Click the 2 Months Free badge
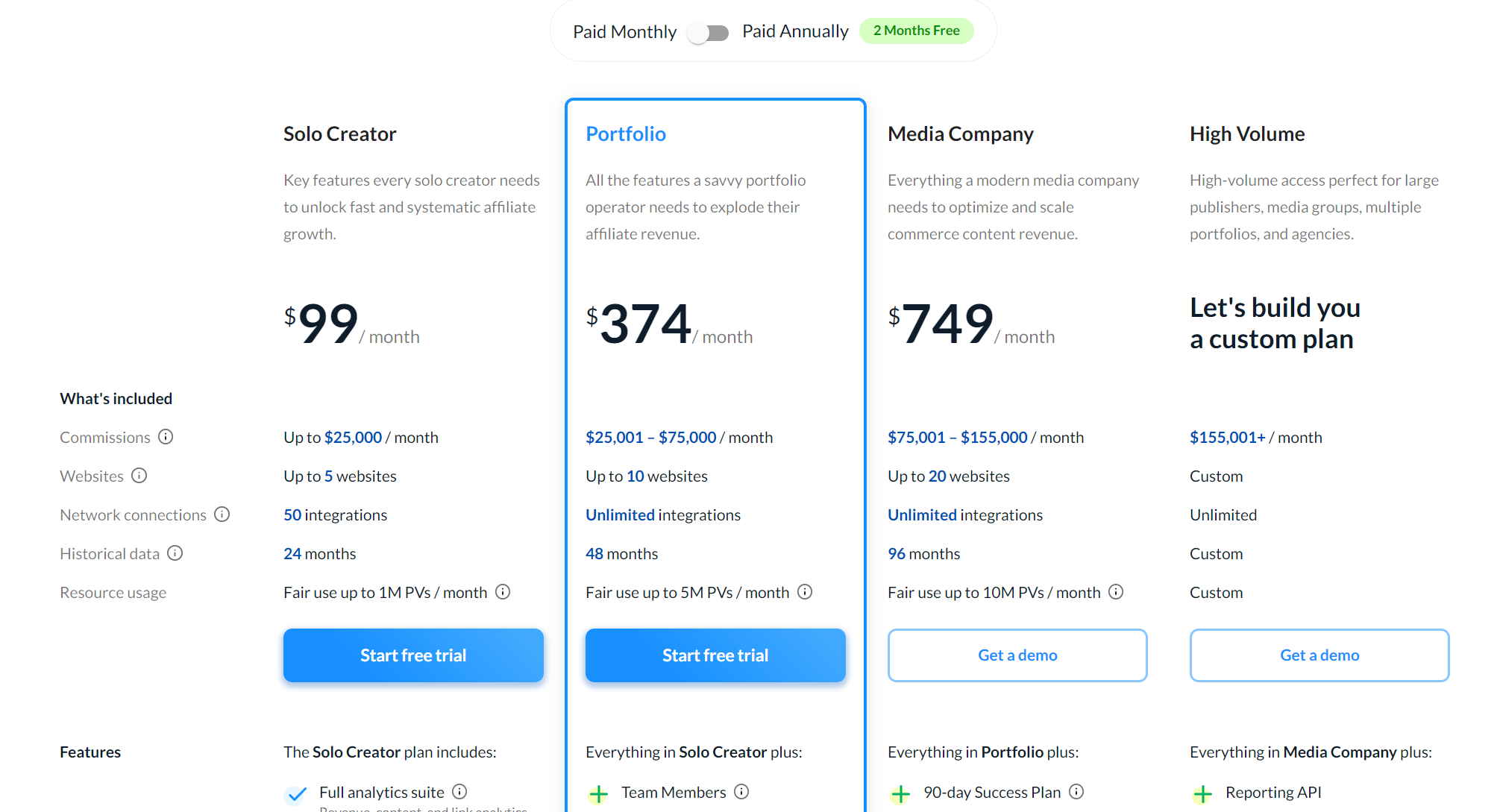 (x=917, y=31)
